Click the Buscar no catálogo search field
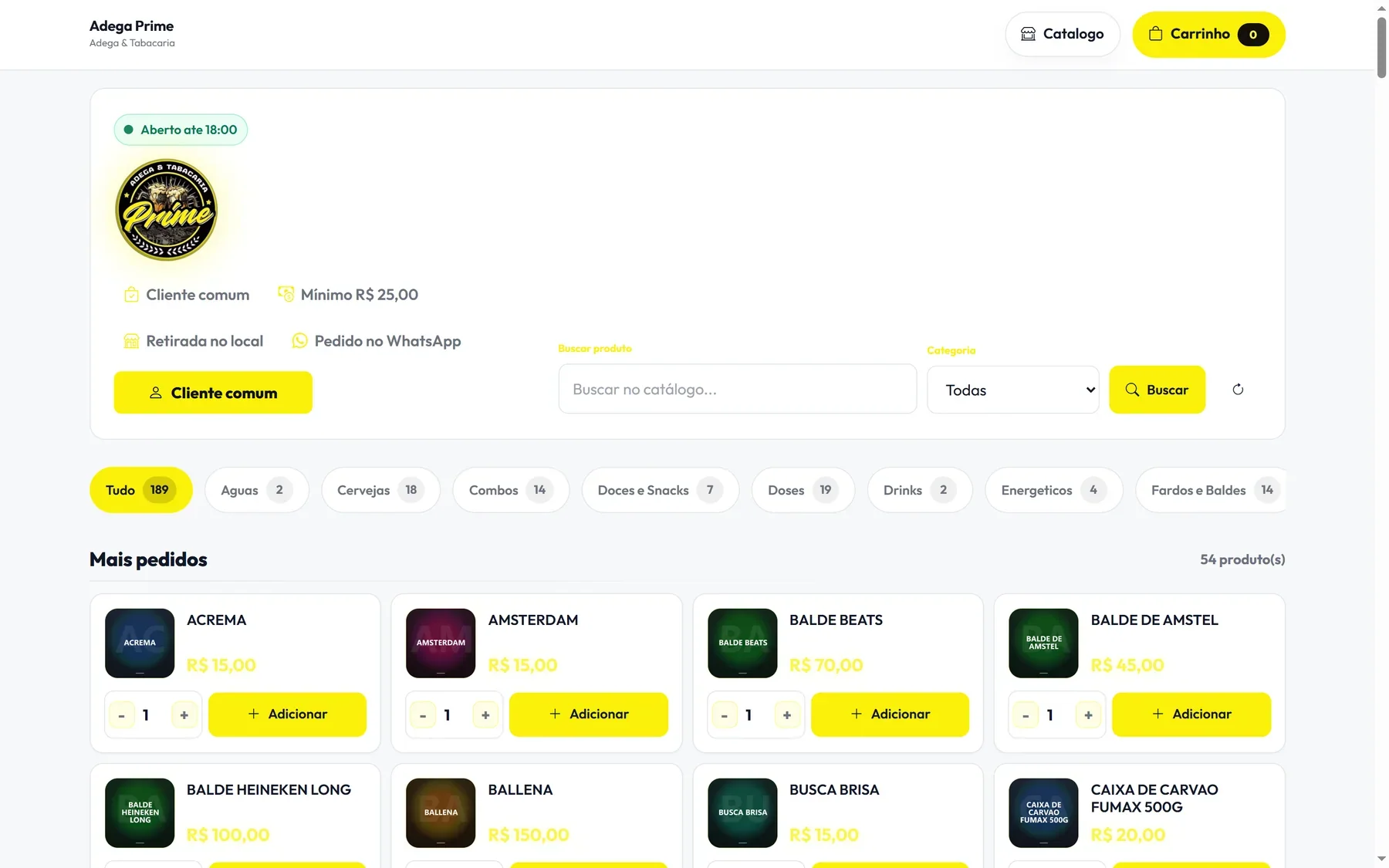1389x868 pixels. coord(737,390)
